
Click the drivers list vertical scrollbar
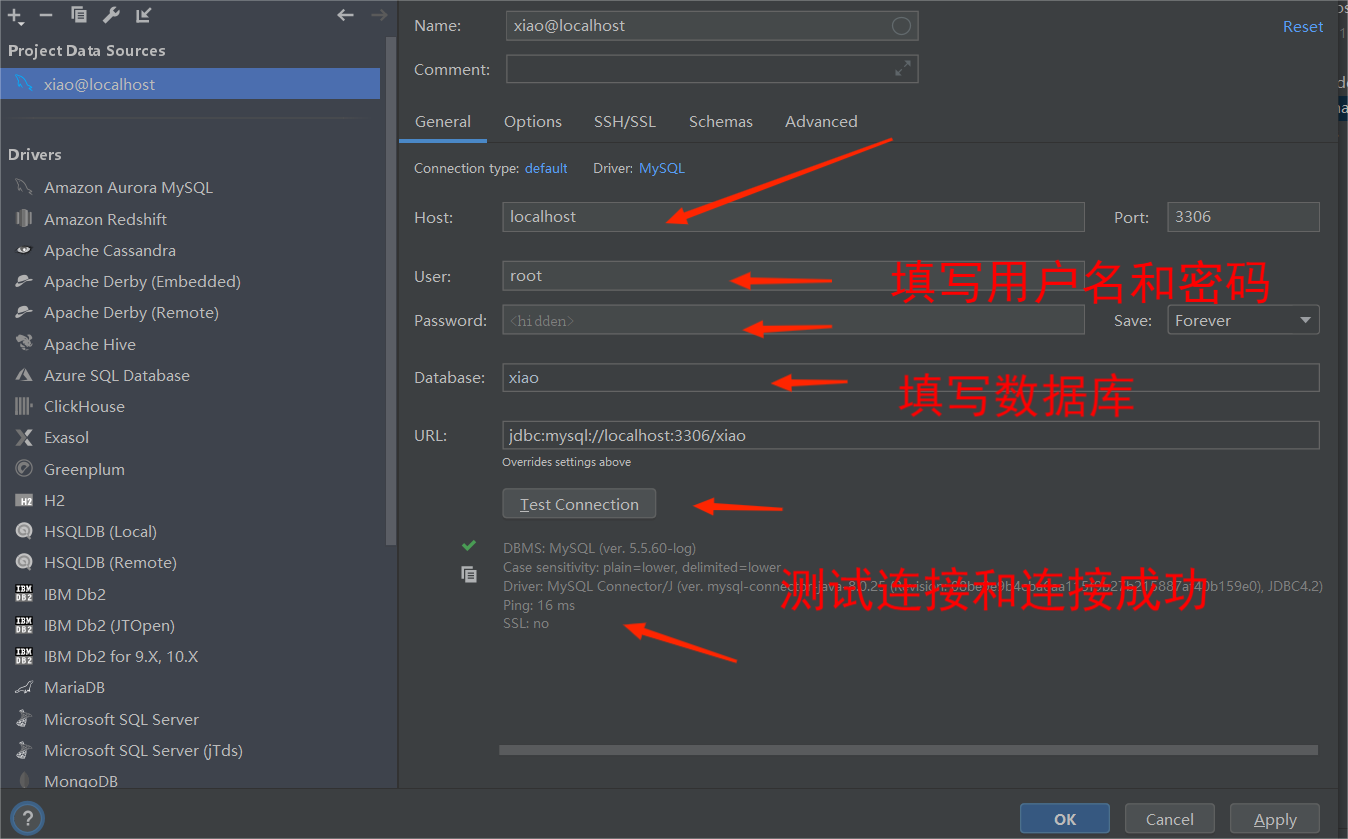[391, 290]
